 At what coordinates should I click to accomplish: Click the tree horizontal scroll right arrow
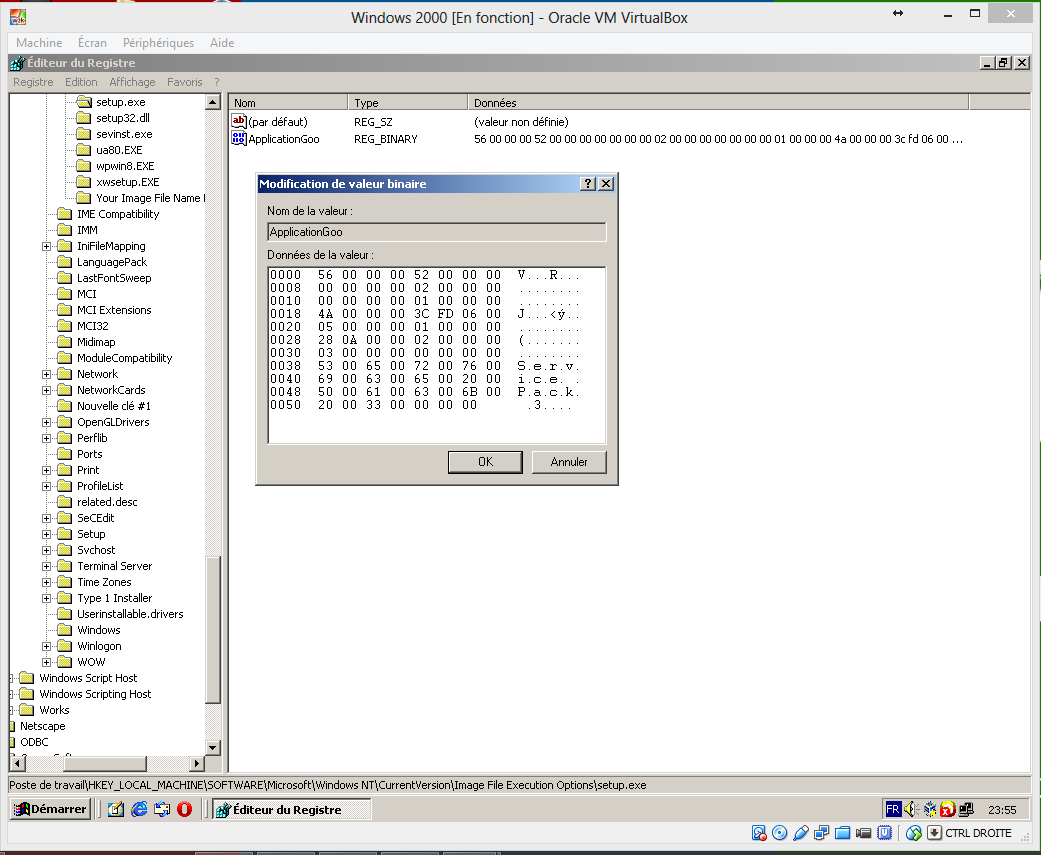[197, 763]
